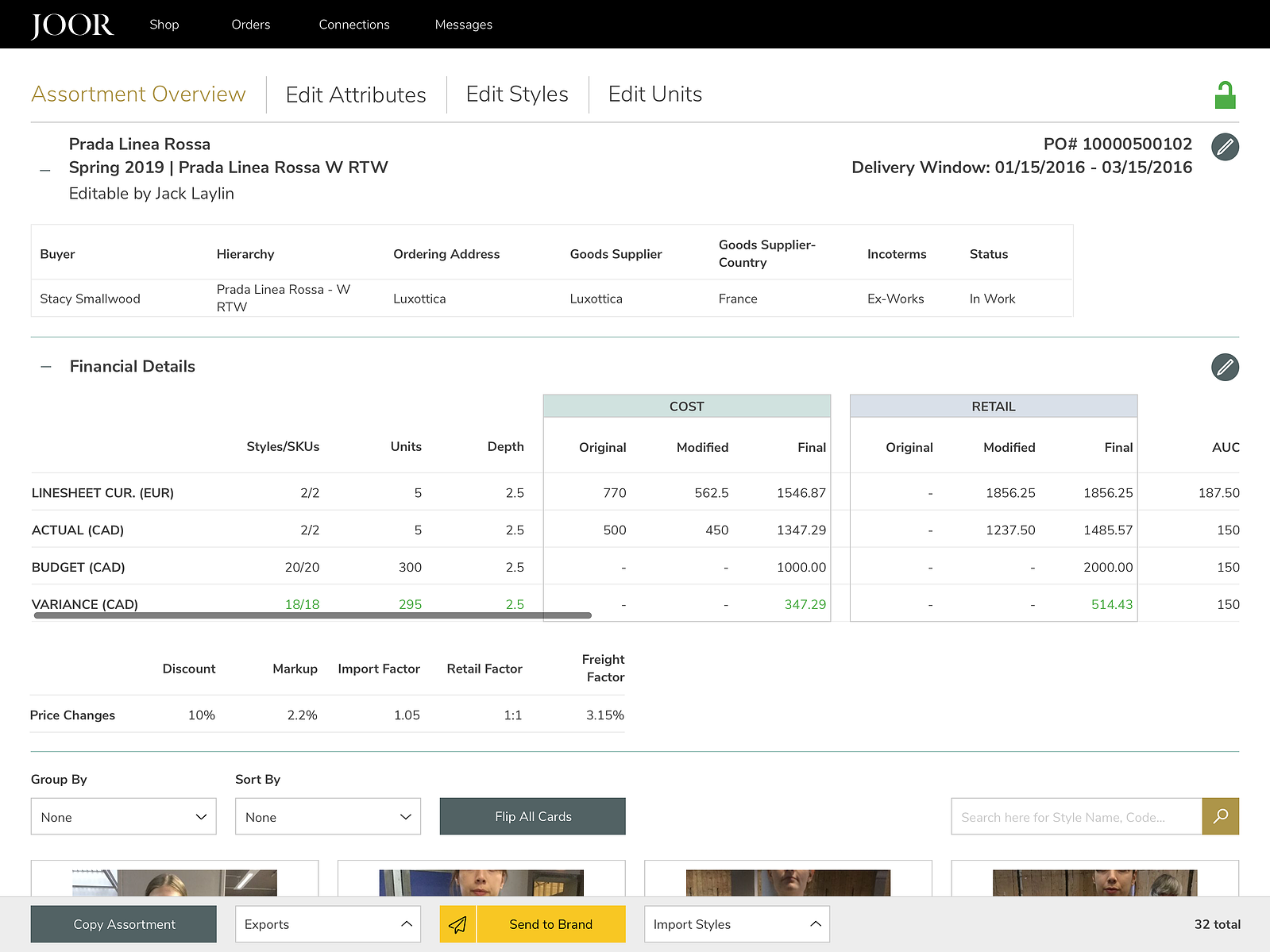This screenshot has width=1270, height=952.
Task: Collapse the Financial Details section
Action: pyautogui.click(x=46, y=367)
